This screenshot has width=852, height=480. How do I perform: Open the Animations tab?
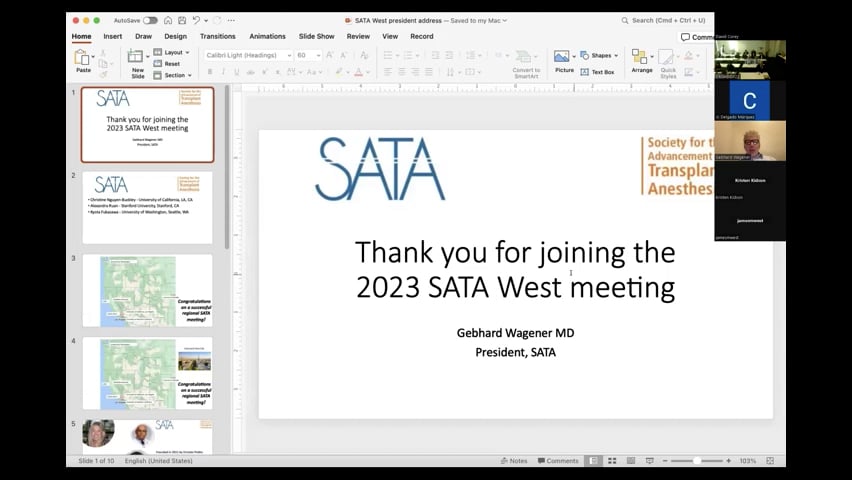(267, 36)
